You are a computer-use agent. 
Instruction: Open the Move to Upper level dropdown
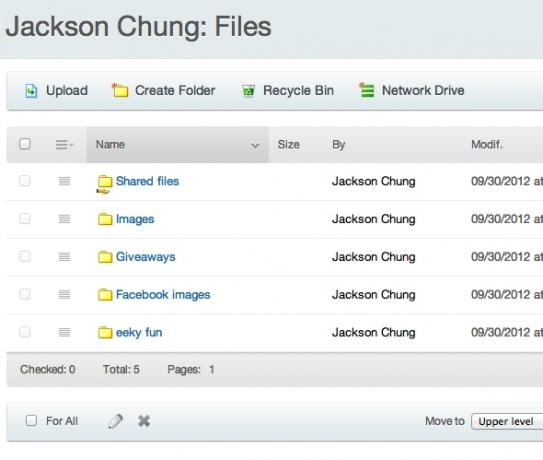pyautogui.click(x=507, y=422)
